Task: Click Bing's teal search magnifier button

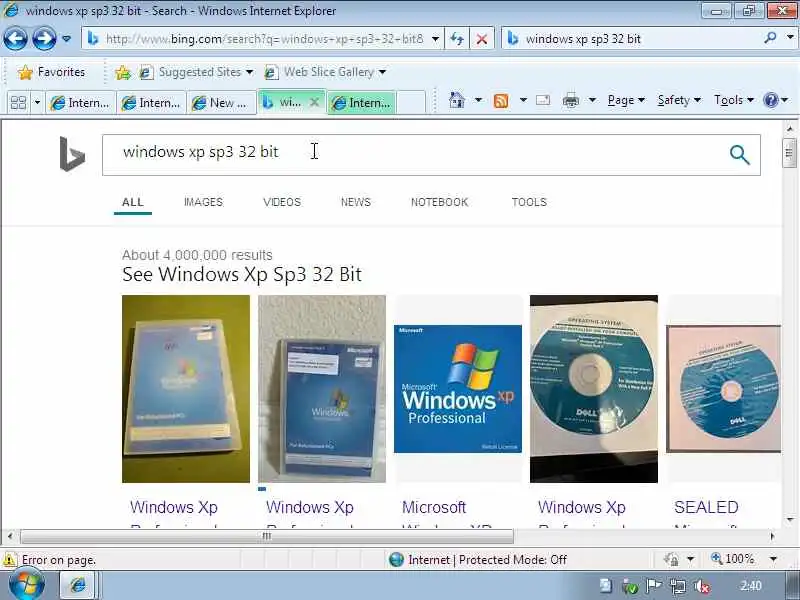Action: coord(739,155)
